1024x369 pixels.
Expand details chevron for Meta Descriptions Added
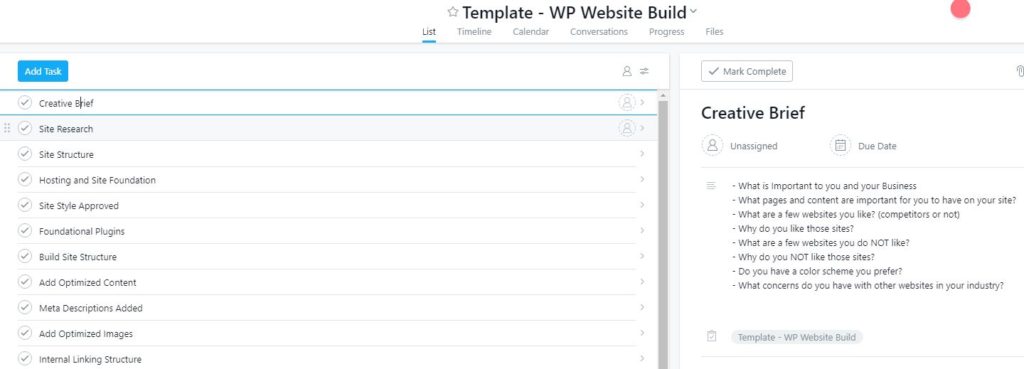click(642, 308)
